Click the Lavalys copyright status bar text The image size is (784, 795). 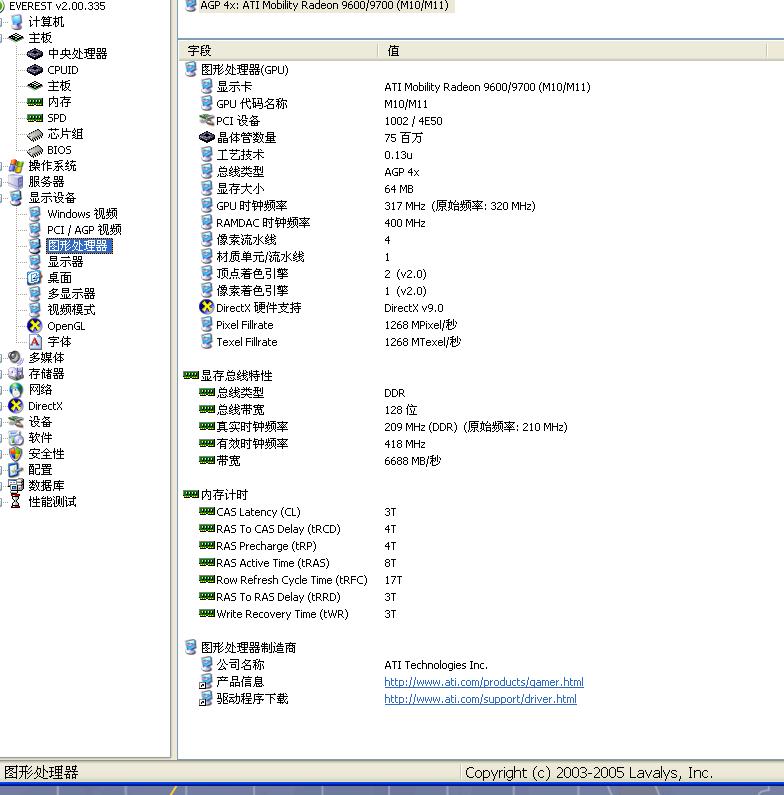[589, 772]
